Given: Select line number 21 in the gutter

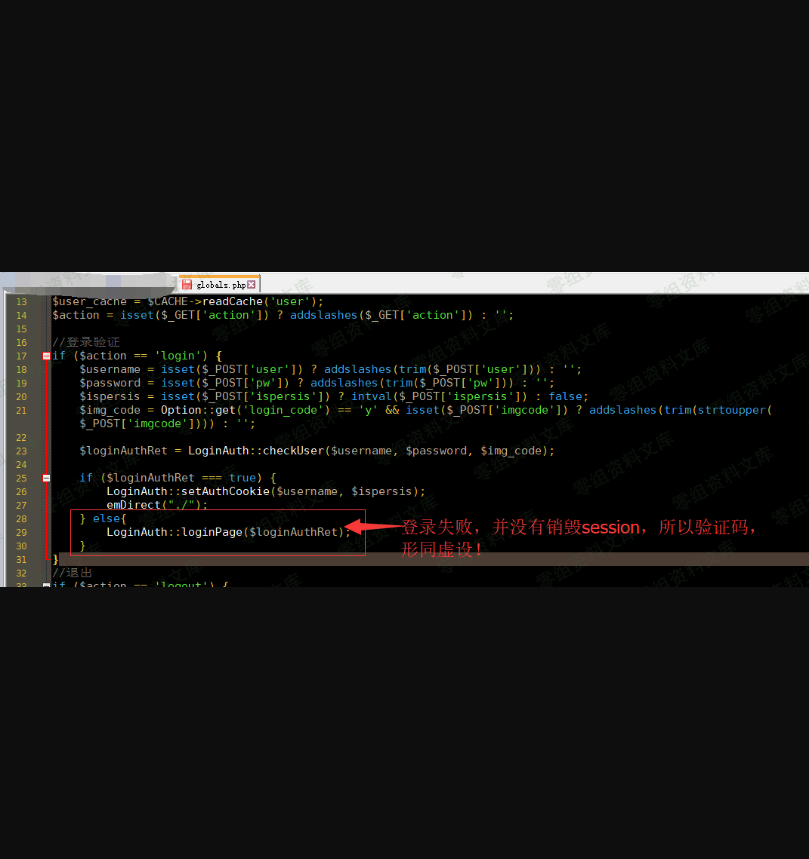Looking at the screenshot, I should coord(21,410).
